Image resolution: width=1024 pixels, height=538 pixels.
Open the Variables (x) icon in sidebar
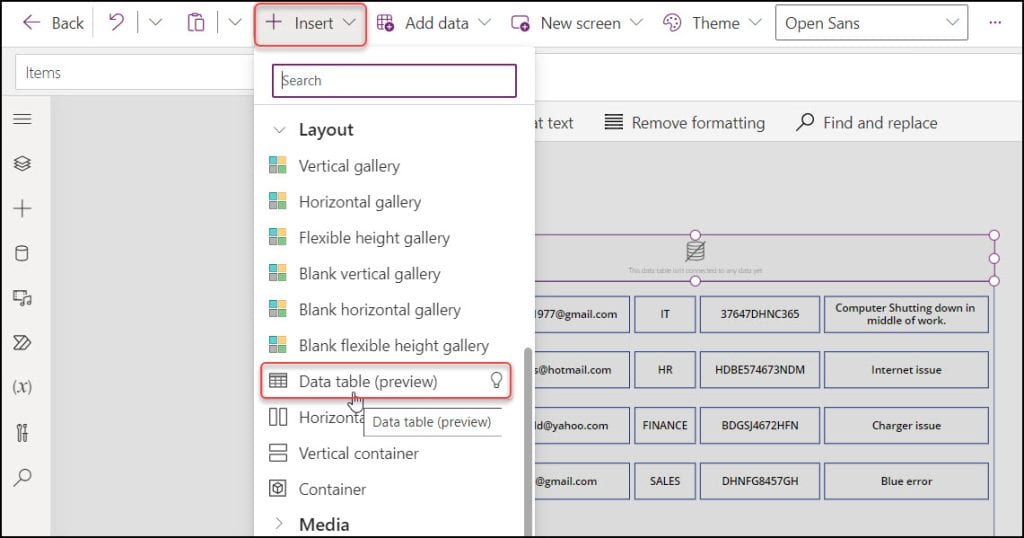22,387
